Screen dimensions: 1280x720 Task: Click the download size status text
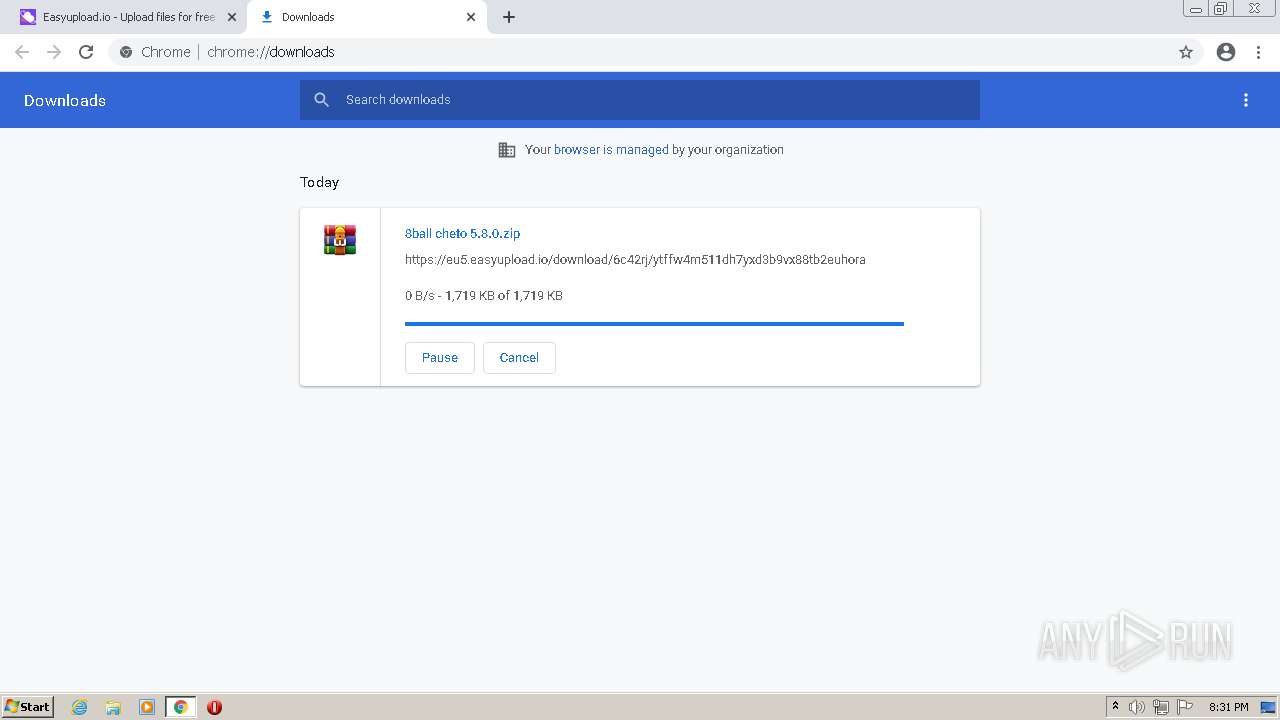[x=484, y=296]
